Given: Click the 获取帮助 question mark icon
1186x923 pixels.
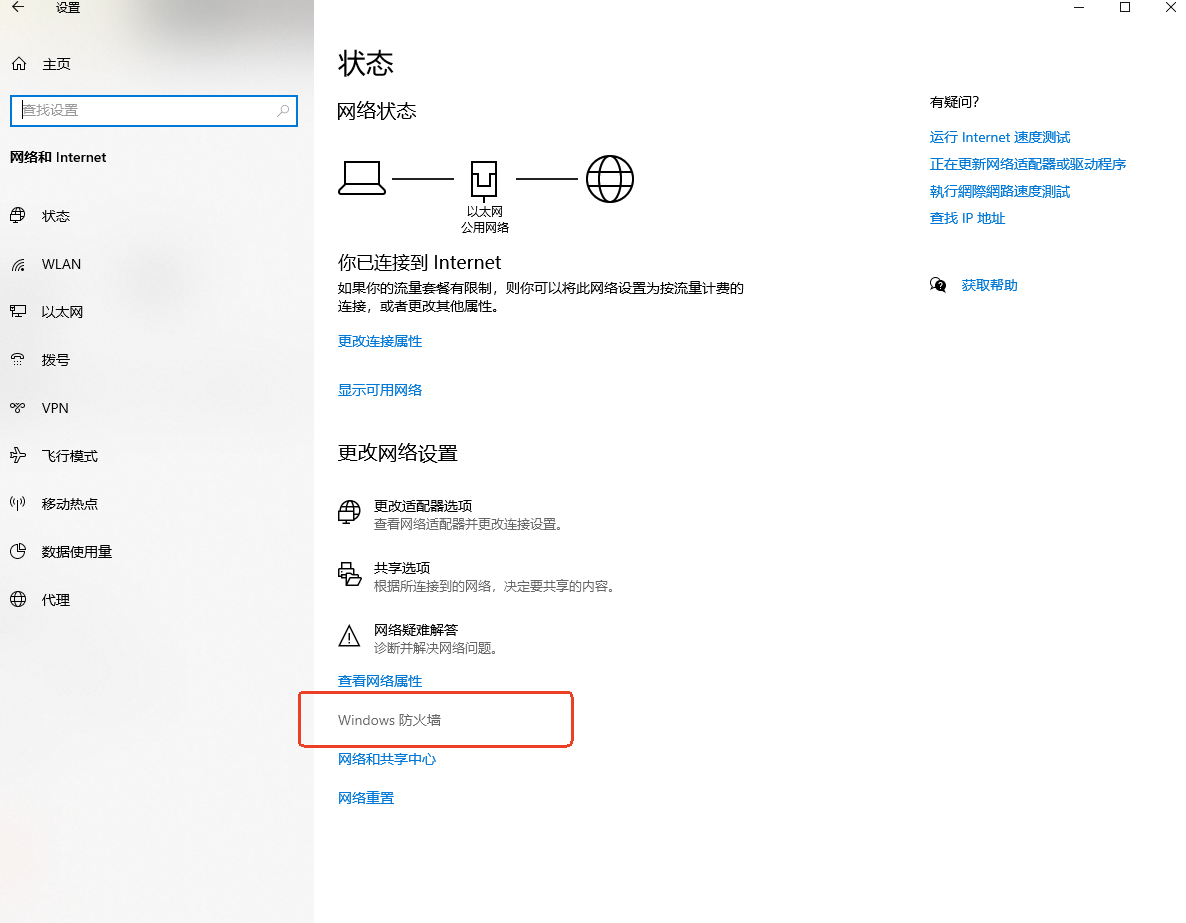Looking at the screenshot, I should click(x=938, y=285).
